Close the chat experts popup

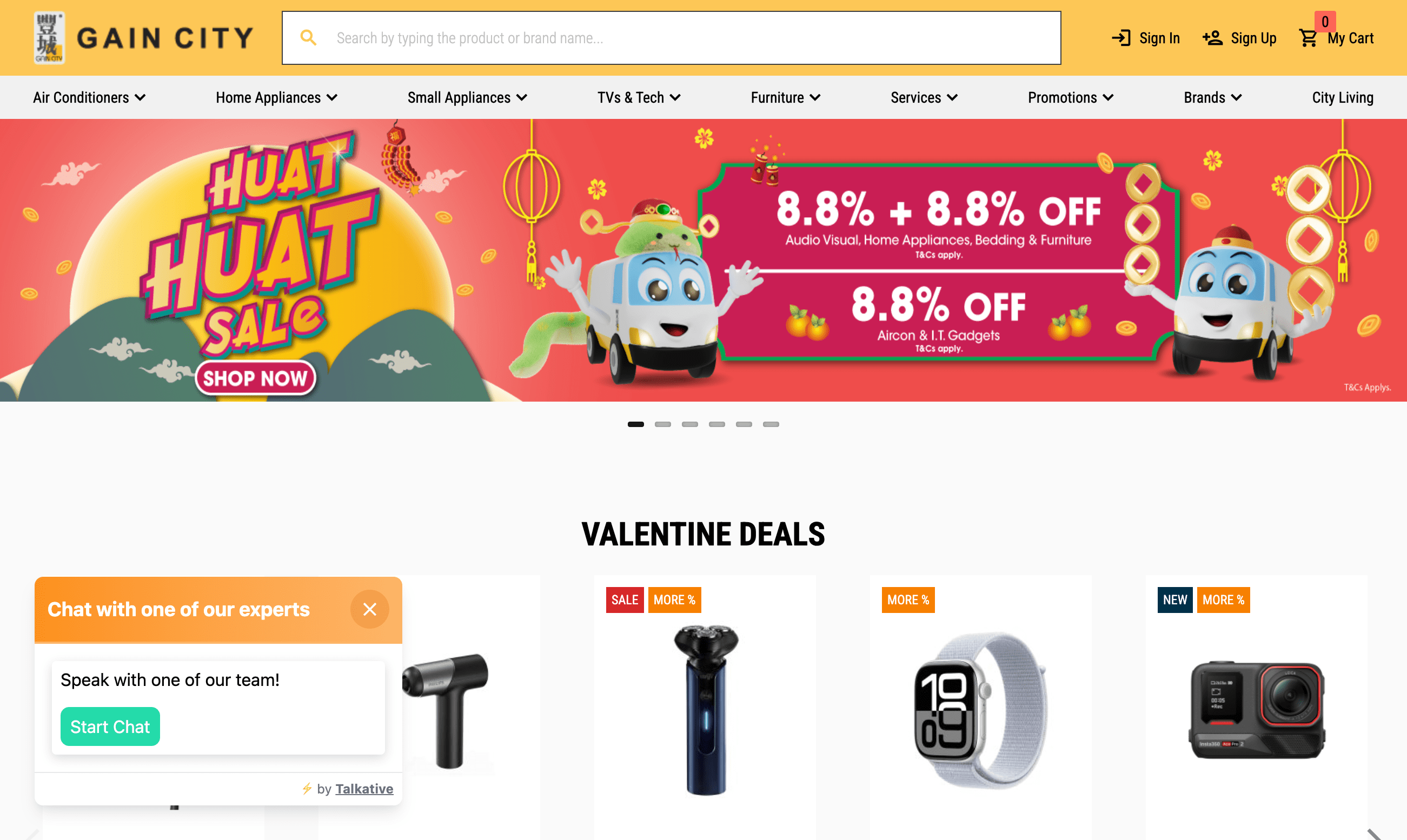click(x=370, y=609)
